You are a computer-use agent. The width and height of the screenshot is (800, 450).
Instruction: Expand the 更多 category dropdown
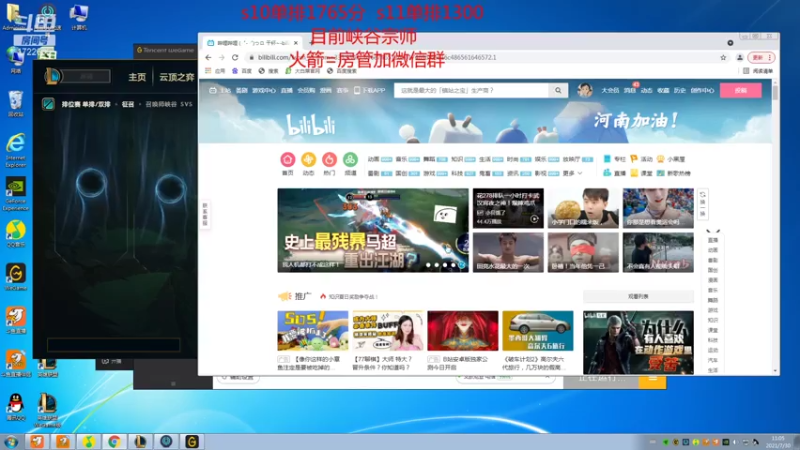572,173
